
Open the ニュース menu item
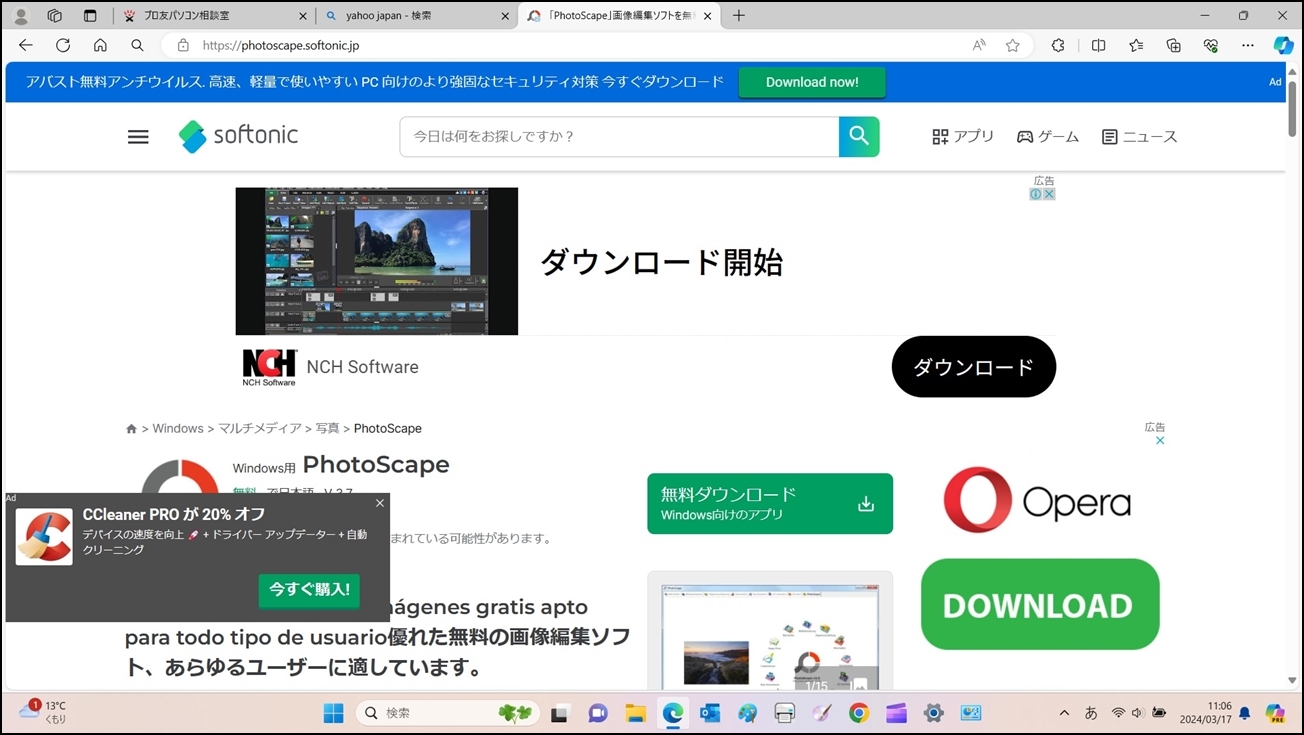[1140, 137]
